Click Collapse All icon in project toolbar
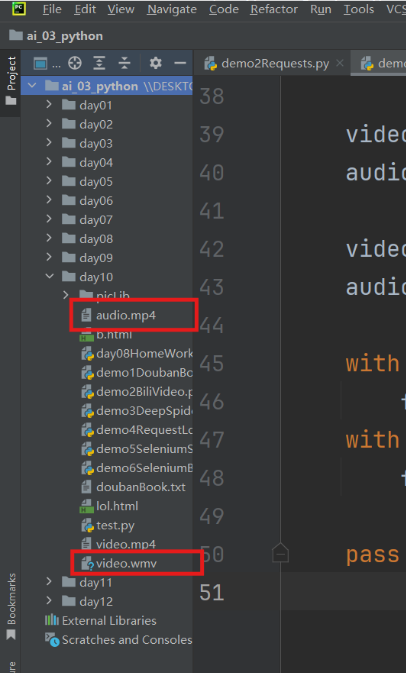The image size is (406, 673). (x=124, y=64)
